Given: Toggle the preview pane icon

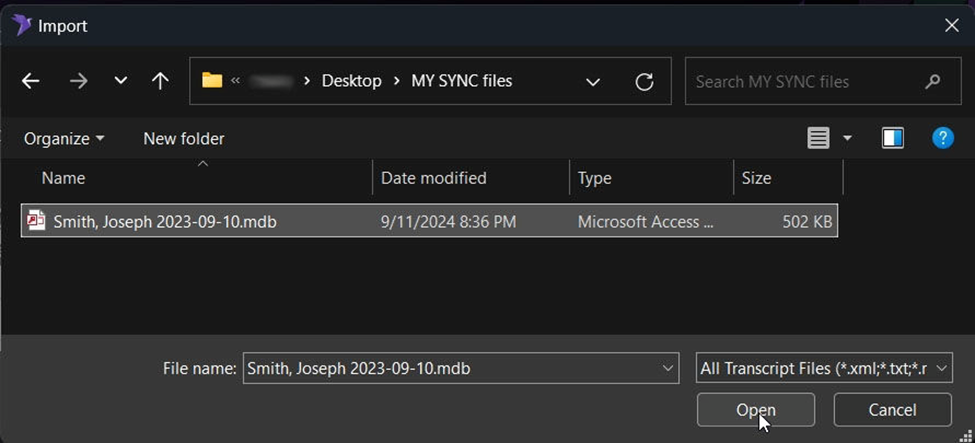Looking at the screenshot, I should (x=893, y=138).
